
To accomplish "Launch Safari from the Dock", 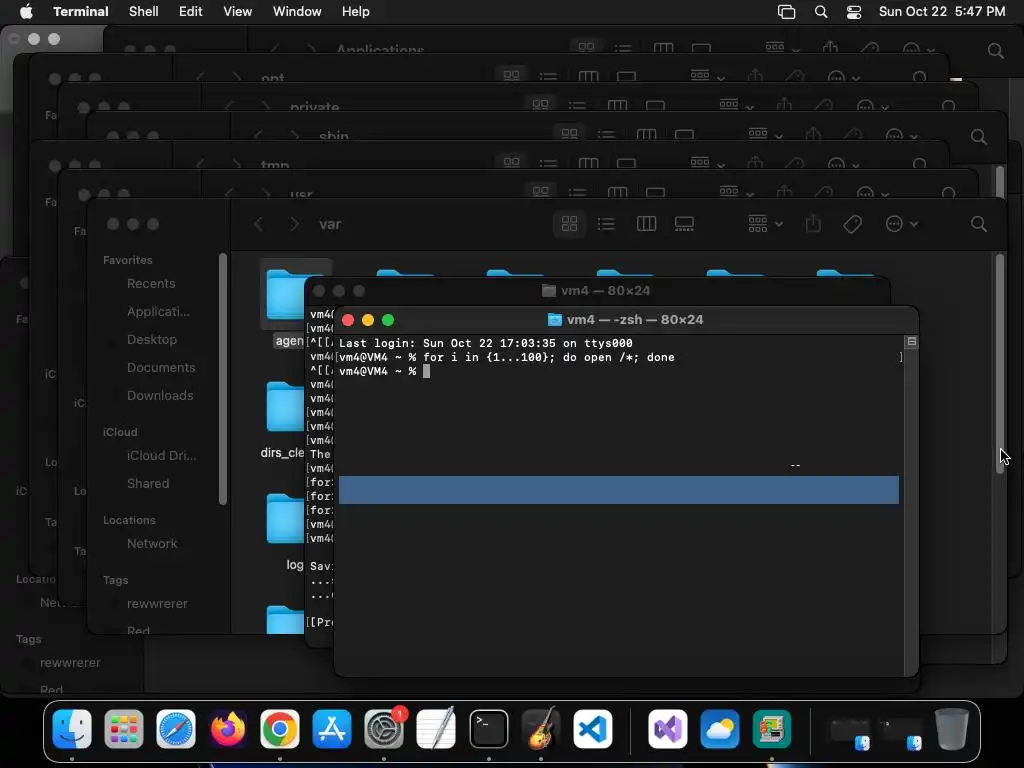I will (176, 729).
